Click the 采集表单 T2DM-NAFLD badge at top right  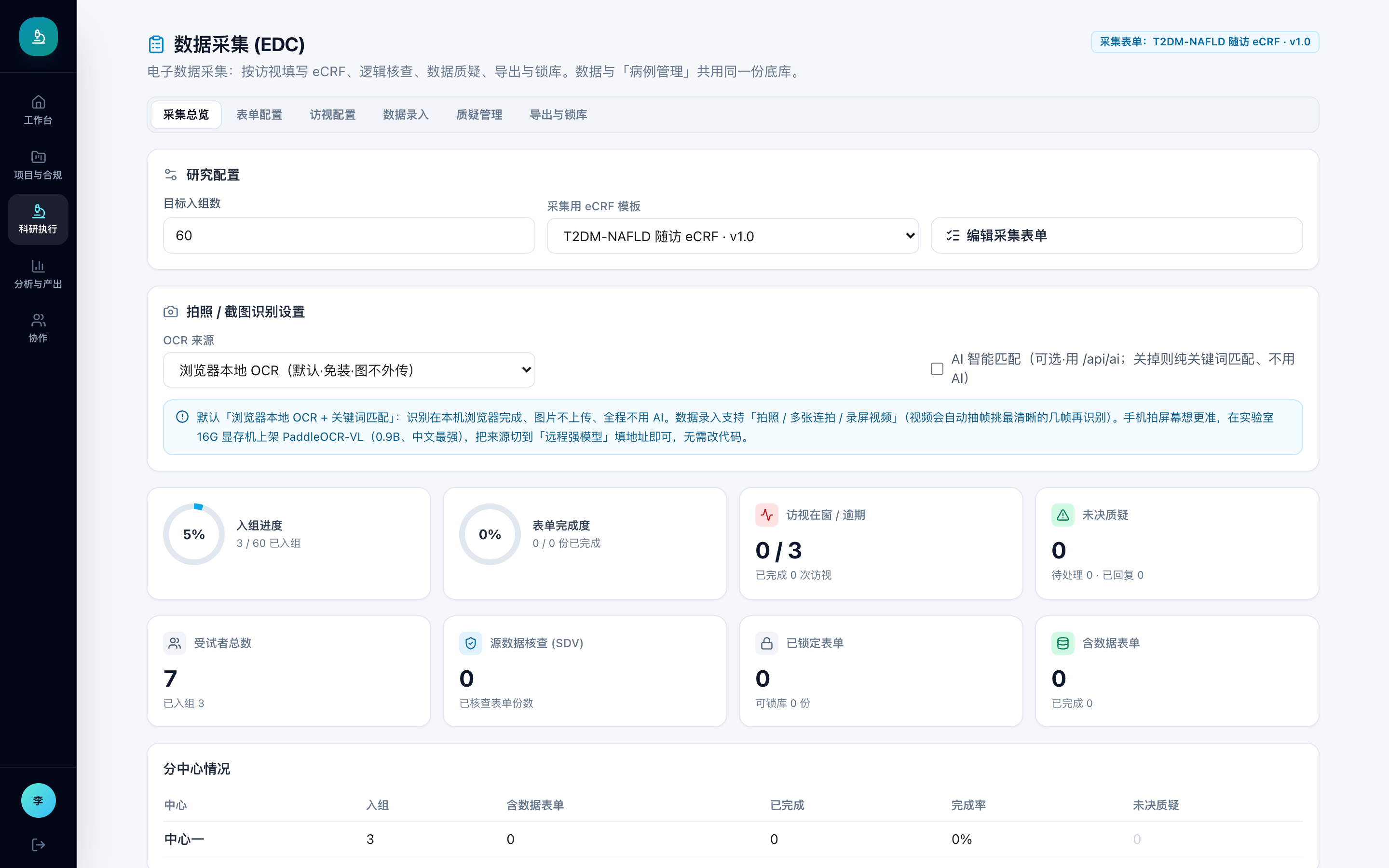1205,42
